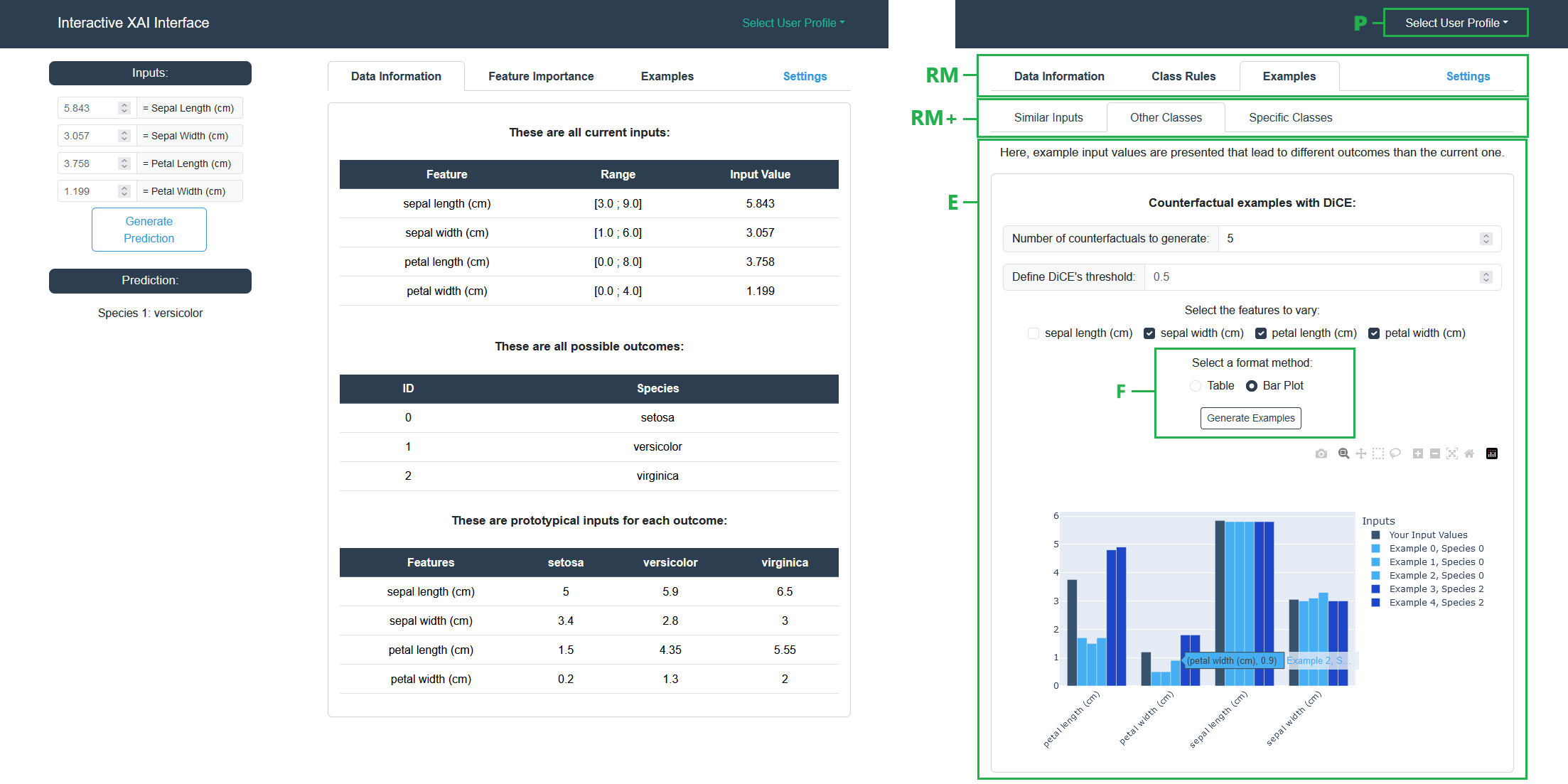Switch to the Feature Importance tab

click(x=540, y=76)
